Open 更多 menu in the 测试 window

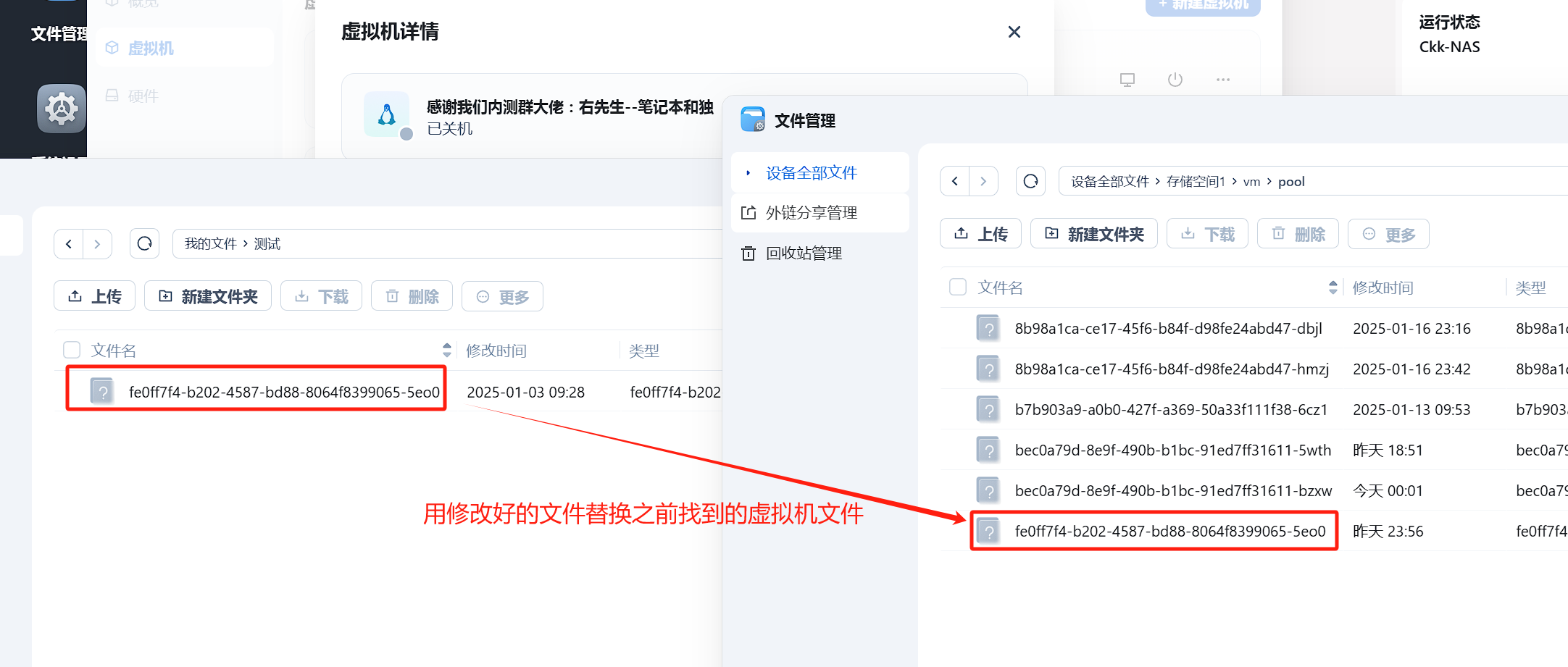[x=502, y=296]
